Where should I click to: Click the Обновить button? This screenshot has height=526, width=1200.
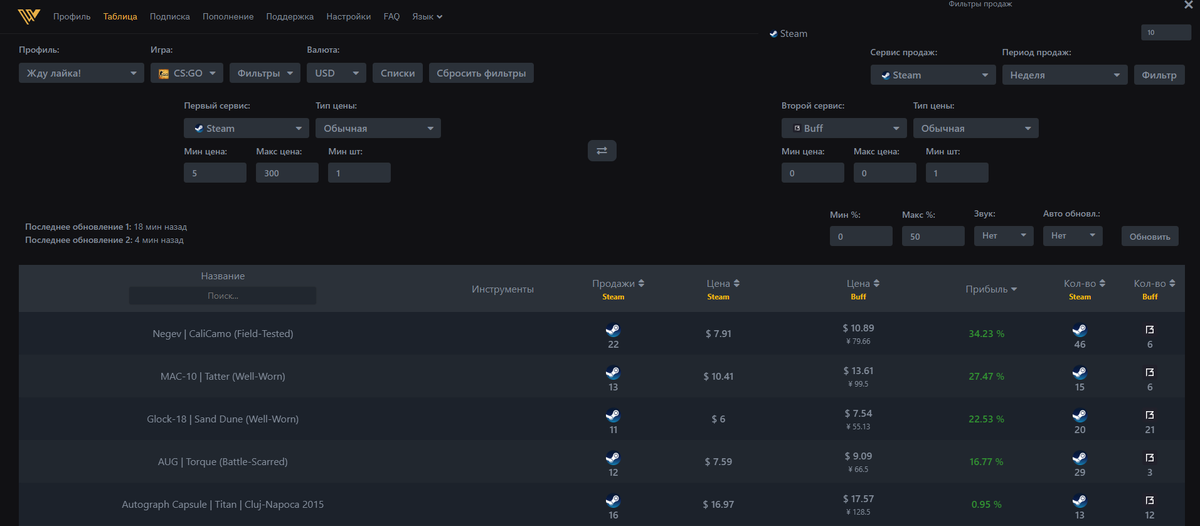click(1150, 236)
